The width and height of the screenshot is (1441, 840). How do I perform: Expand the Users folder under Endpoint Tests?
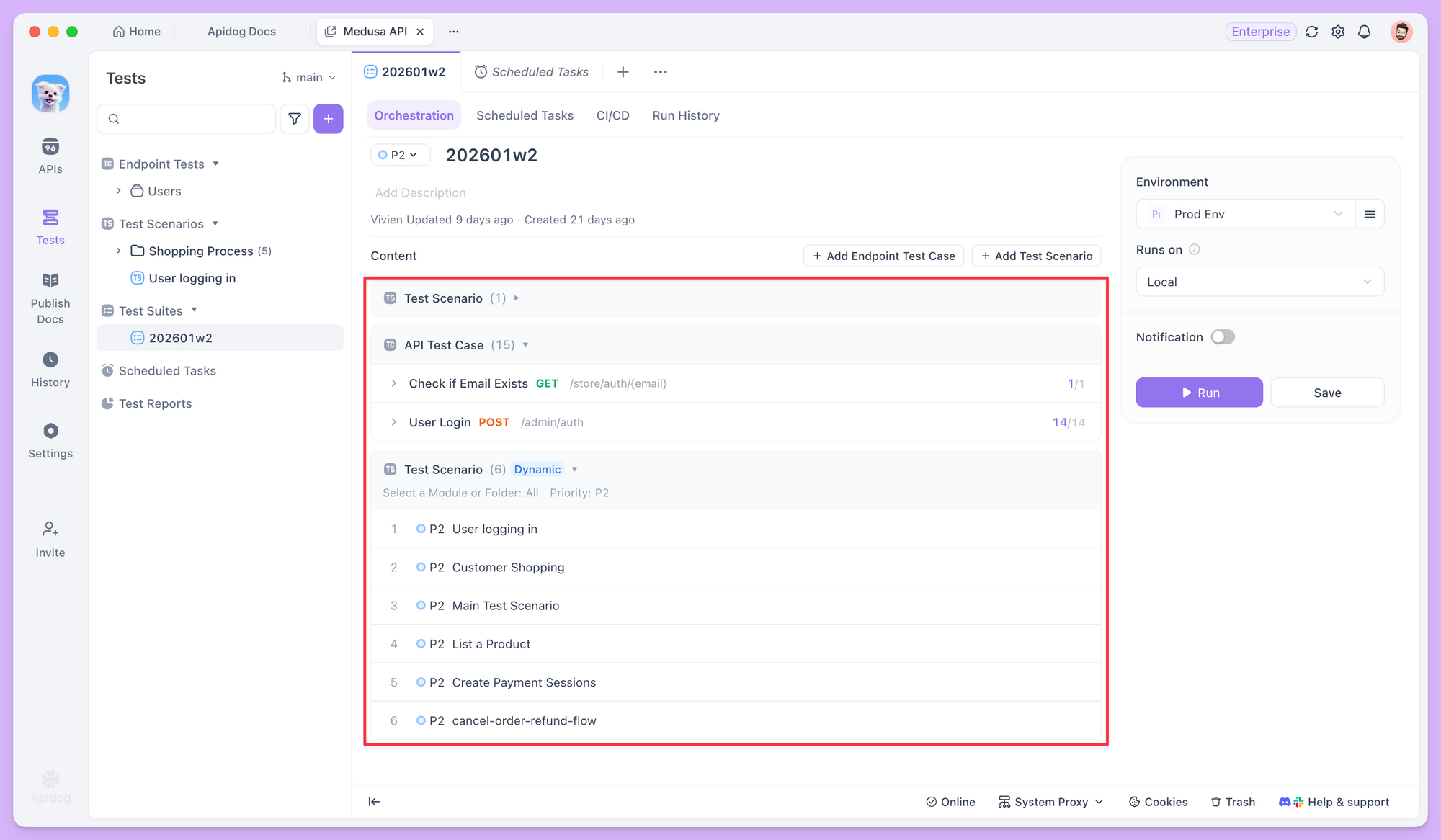point(119,191)
